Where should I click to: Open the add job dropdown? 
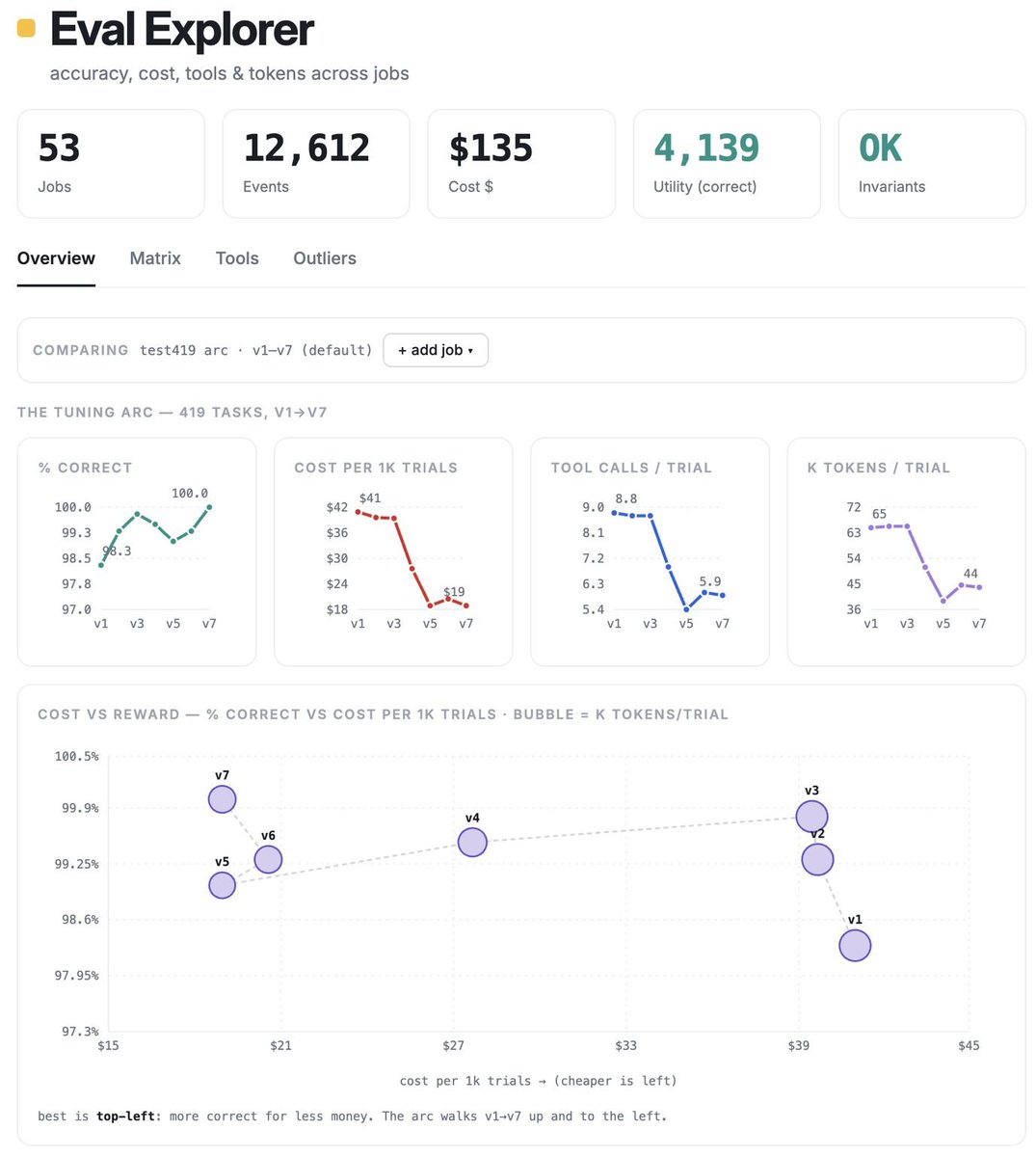coord(436,350)
